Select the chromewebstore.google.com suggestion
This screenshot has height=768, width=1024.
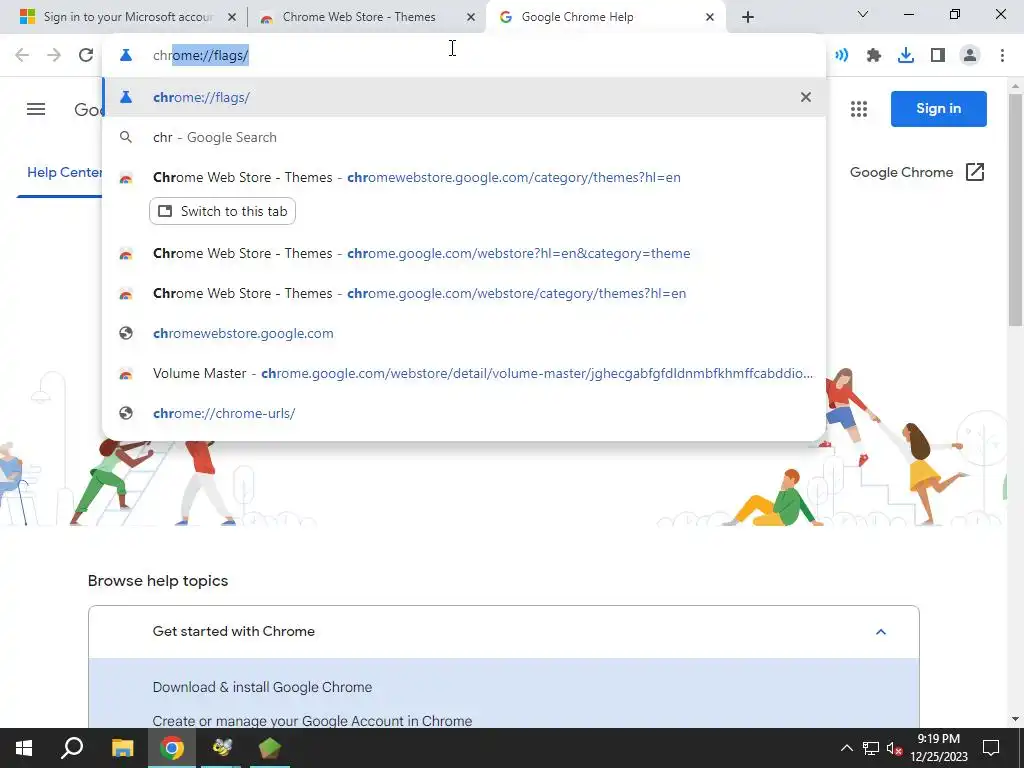464,333
